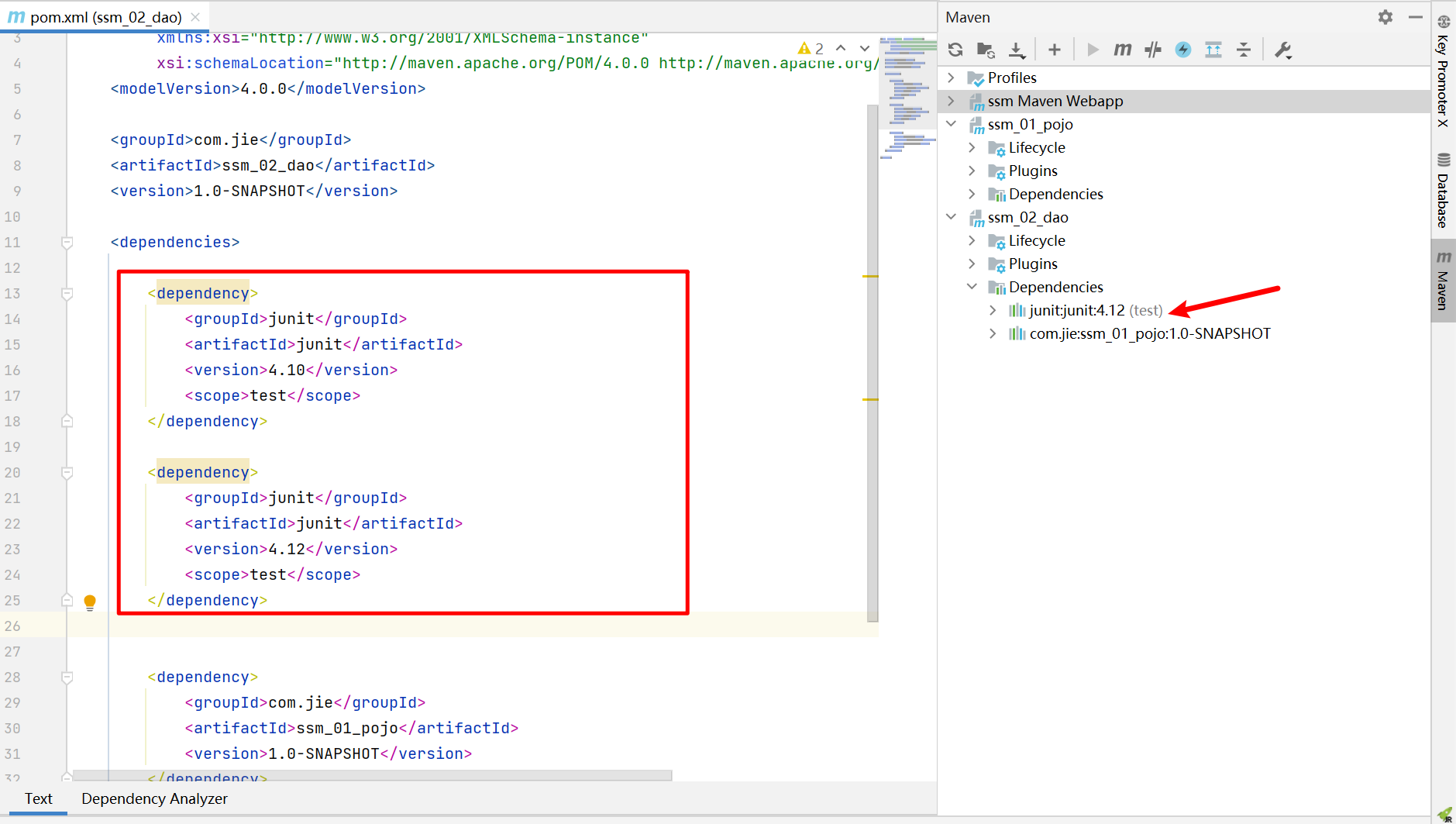Click horizontal editor scrollbar thumb
This screenshot has height=824, width=1456.
372,775
